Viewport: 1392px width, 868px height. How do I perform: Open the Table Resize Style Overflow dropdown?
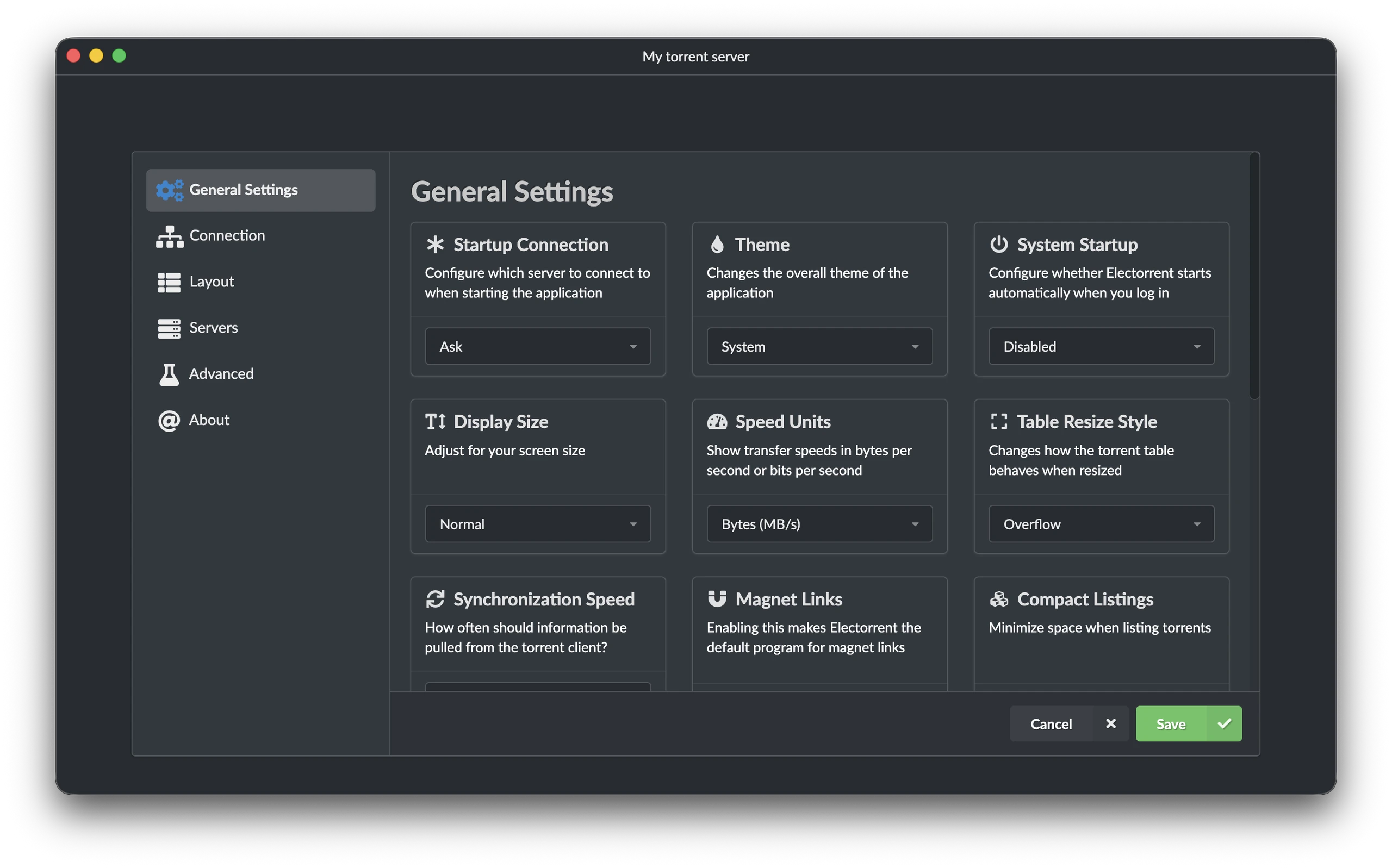click(1101, 523)
